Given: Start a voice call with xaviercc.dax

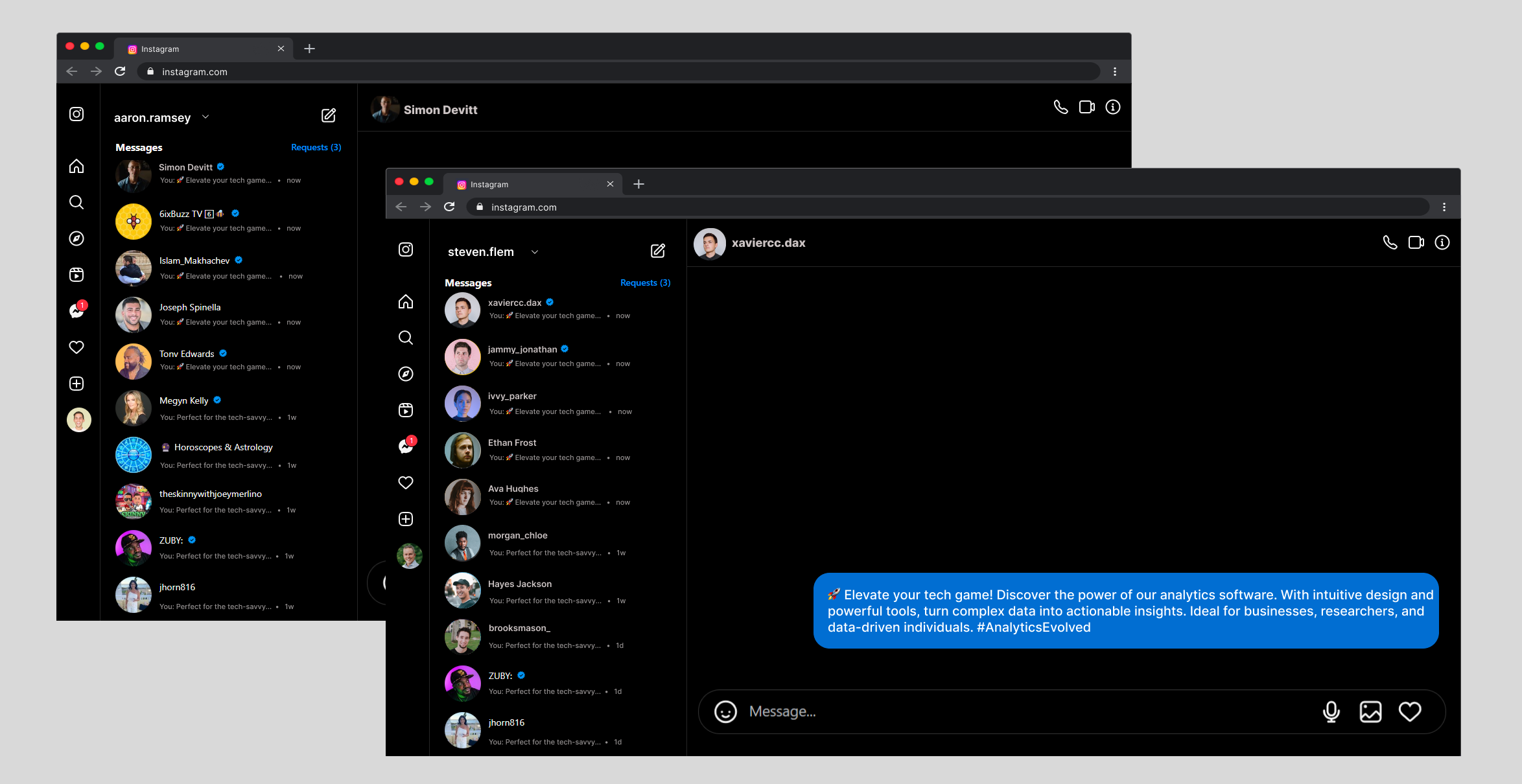Looking at the screenshot, I should click(x=1390, y=242).
